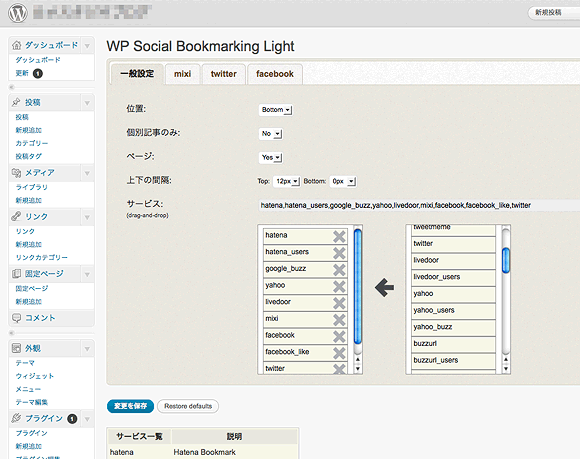Switch to the mixi tab
Image resolution: width=580 pixels, height=459 pixels.
click(183, 74)
